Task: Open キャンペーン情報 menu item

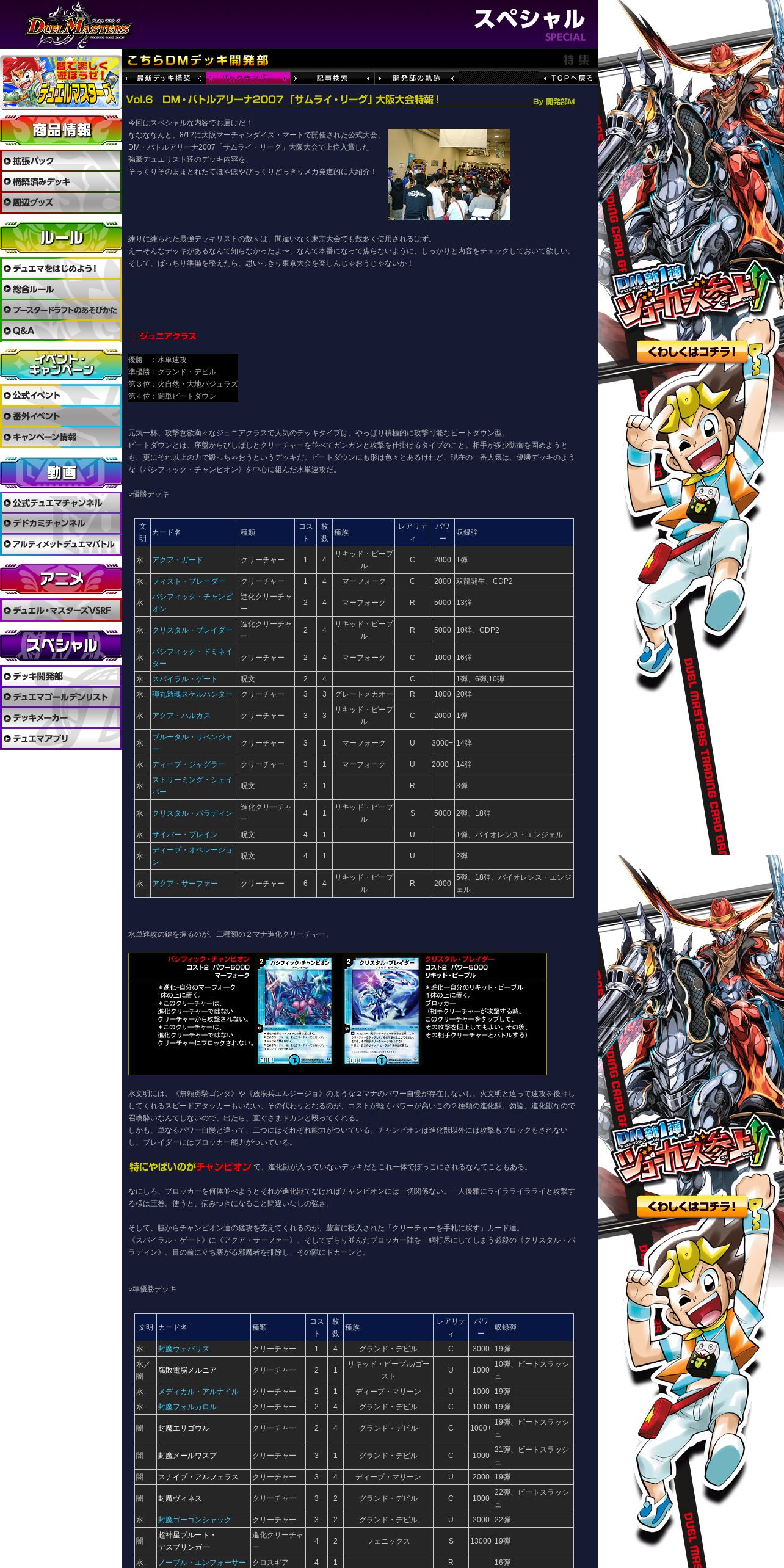Action: [61, 437]
